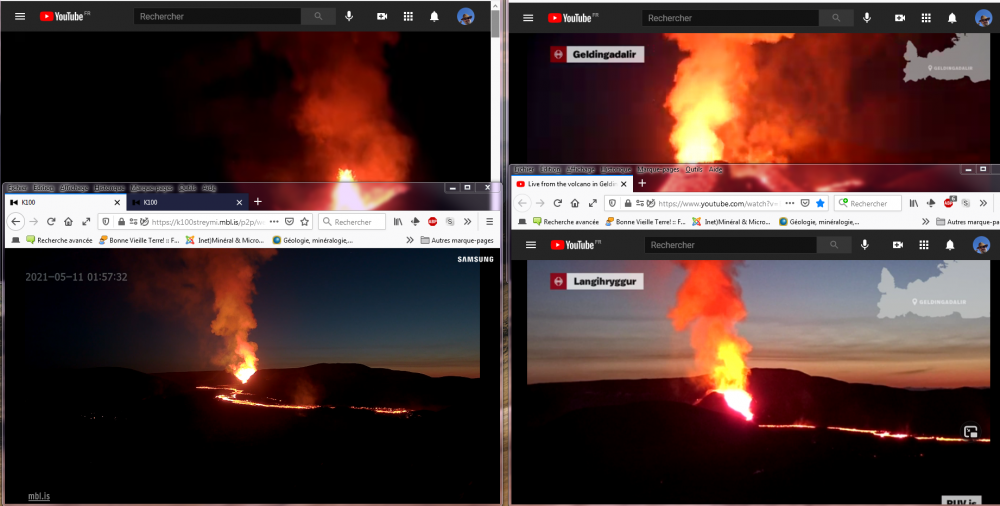Click the red Adblock icon in the K100 window toolbar
The image size is (1000, 506).
pos(433,222)
